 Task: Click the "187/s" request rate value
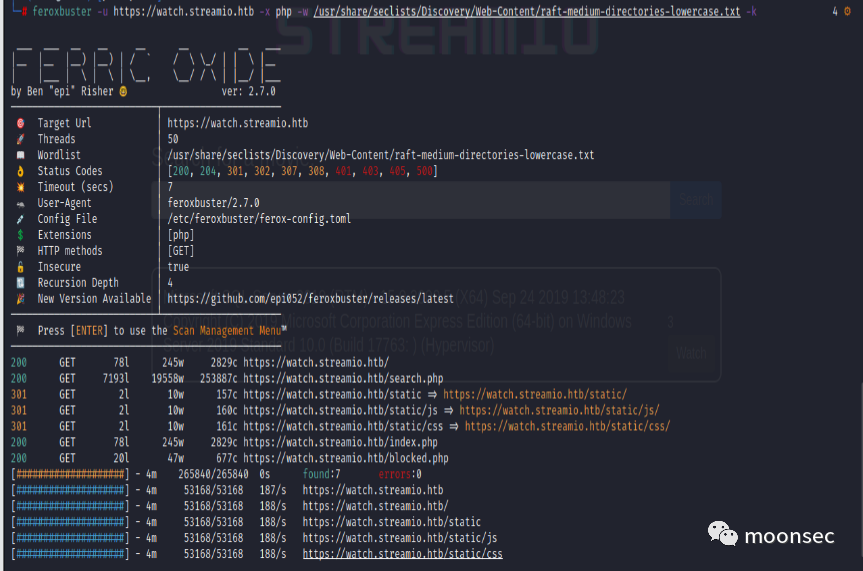click(273, 490)
